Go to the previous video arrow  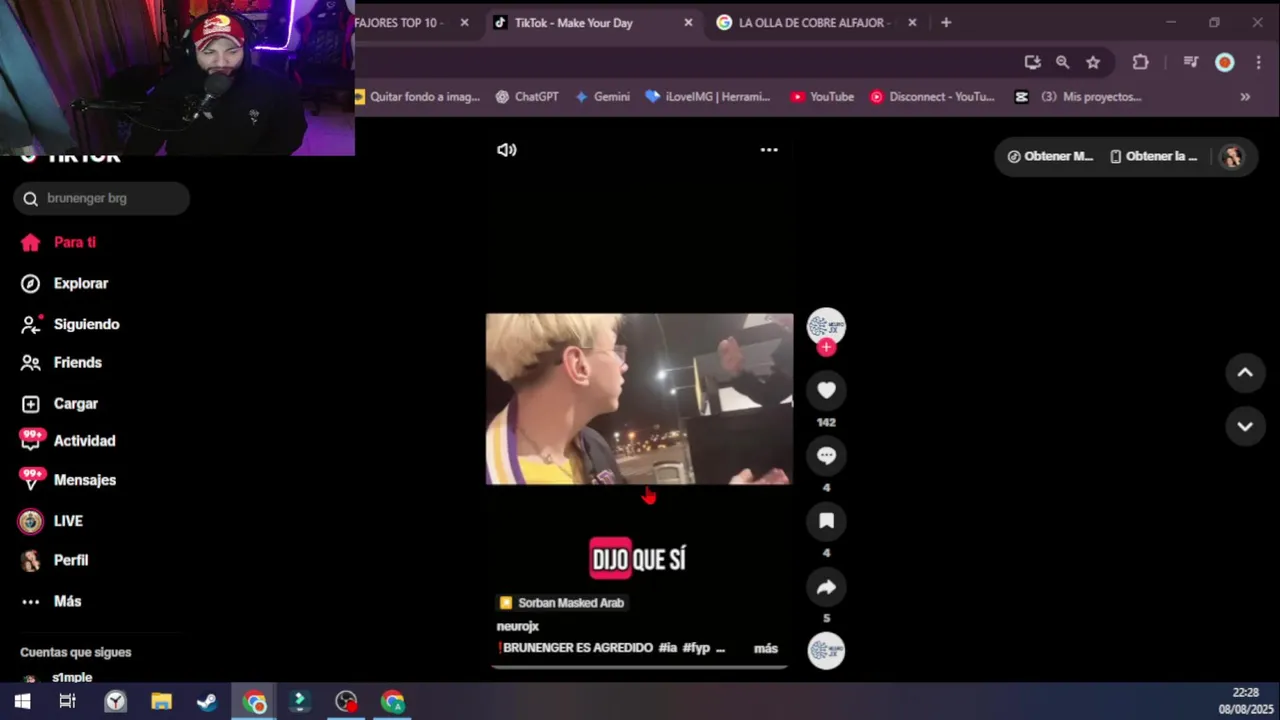1245,373
